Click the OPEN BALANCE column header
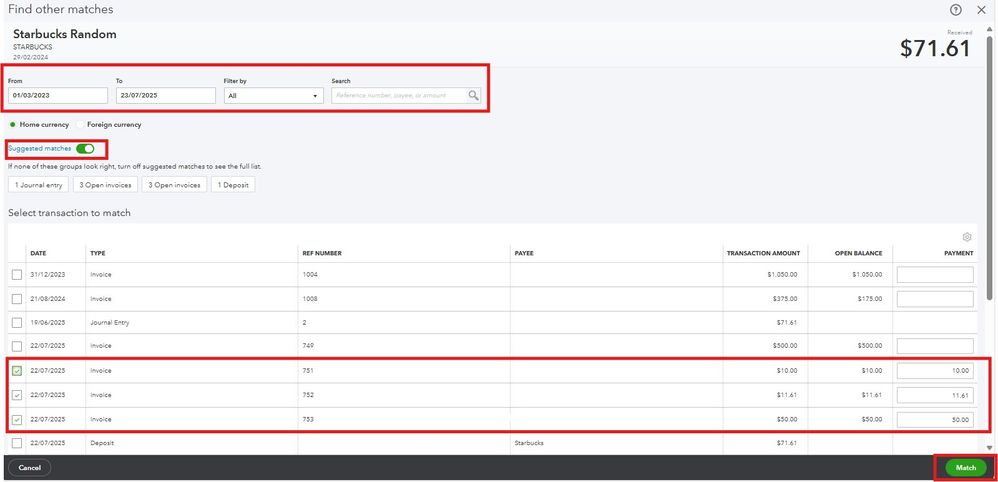This screenshot has height=482, width=998. (x=859, y=253)
